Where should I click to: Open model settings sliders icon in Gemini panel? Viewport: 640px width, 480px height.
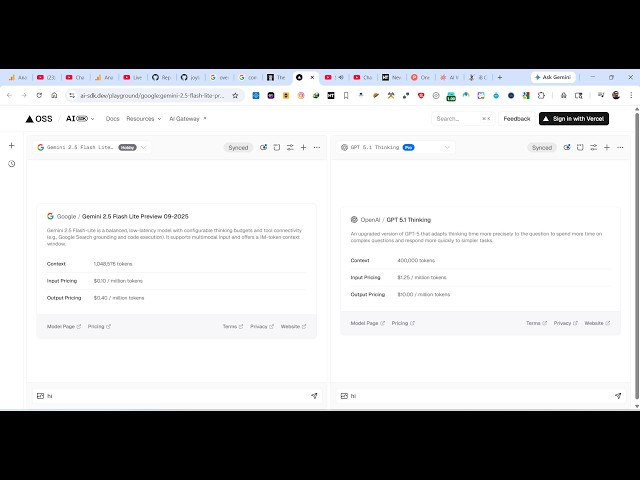290,147
